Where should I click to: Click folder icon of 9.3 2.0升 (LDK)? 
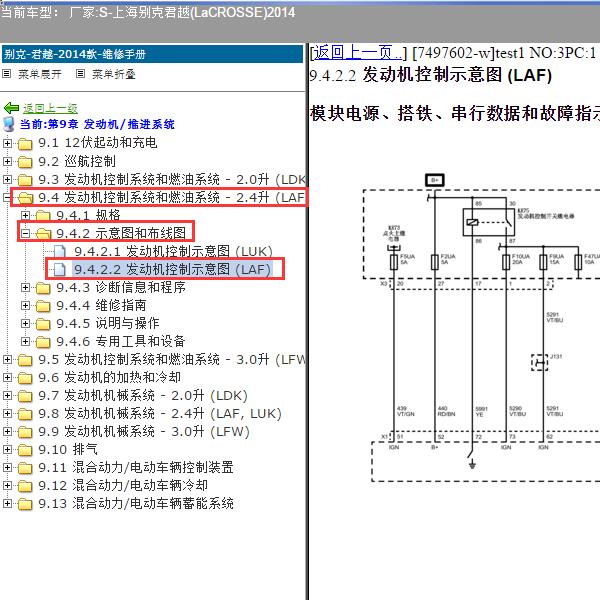point(25,180)
